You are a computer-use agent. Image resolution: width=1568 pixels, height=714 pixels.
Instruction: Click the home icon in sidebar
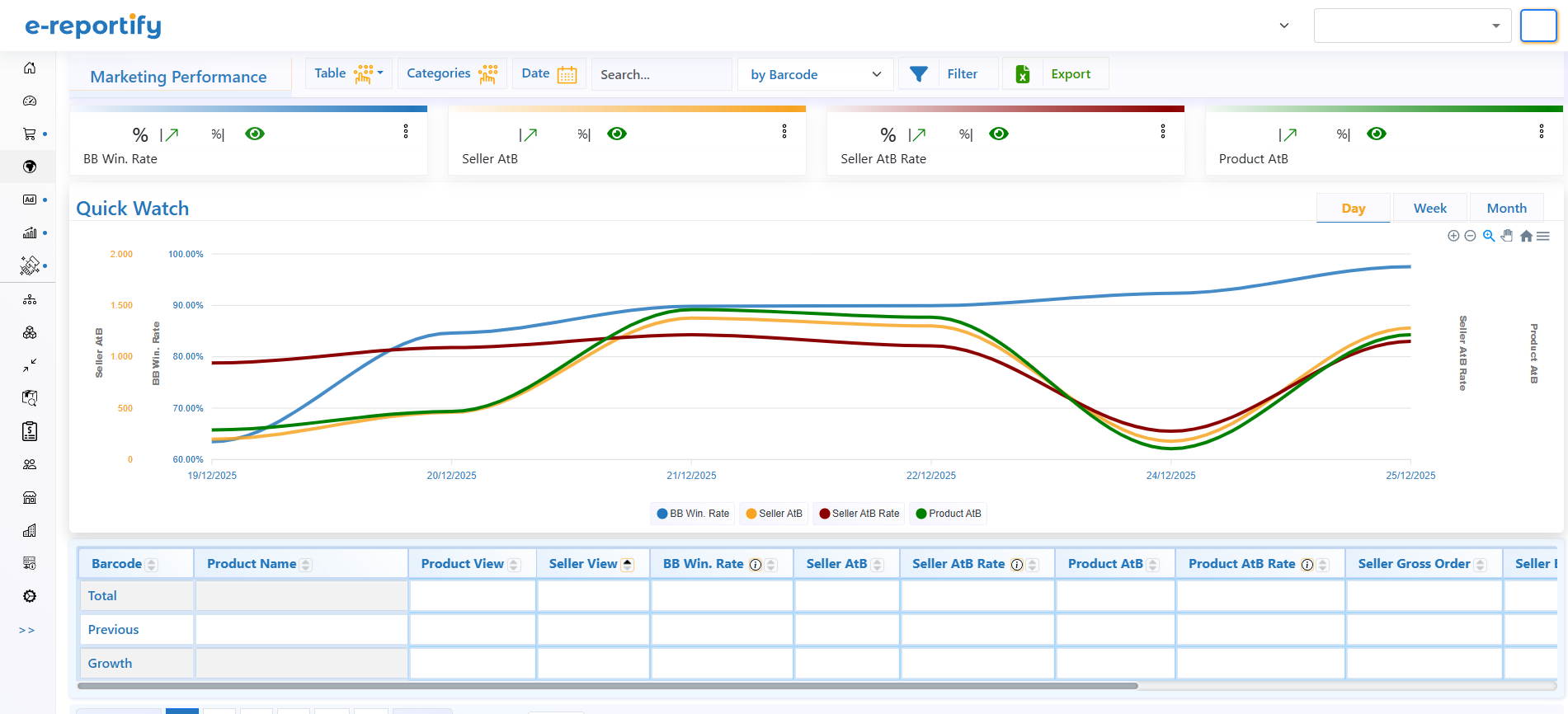pos(30,68)
